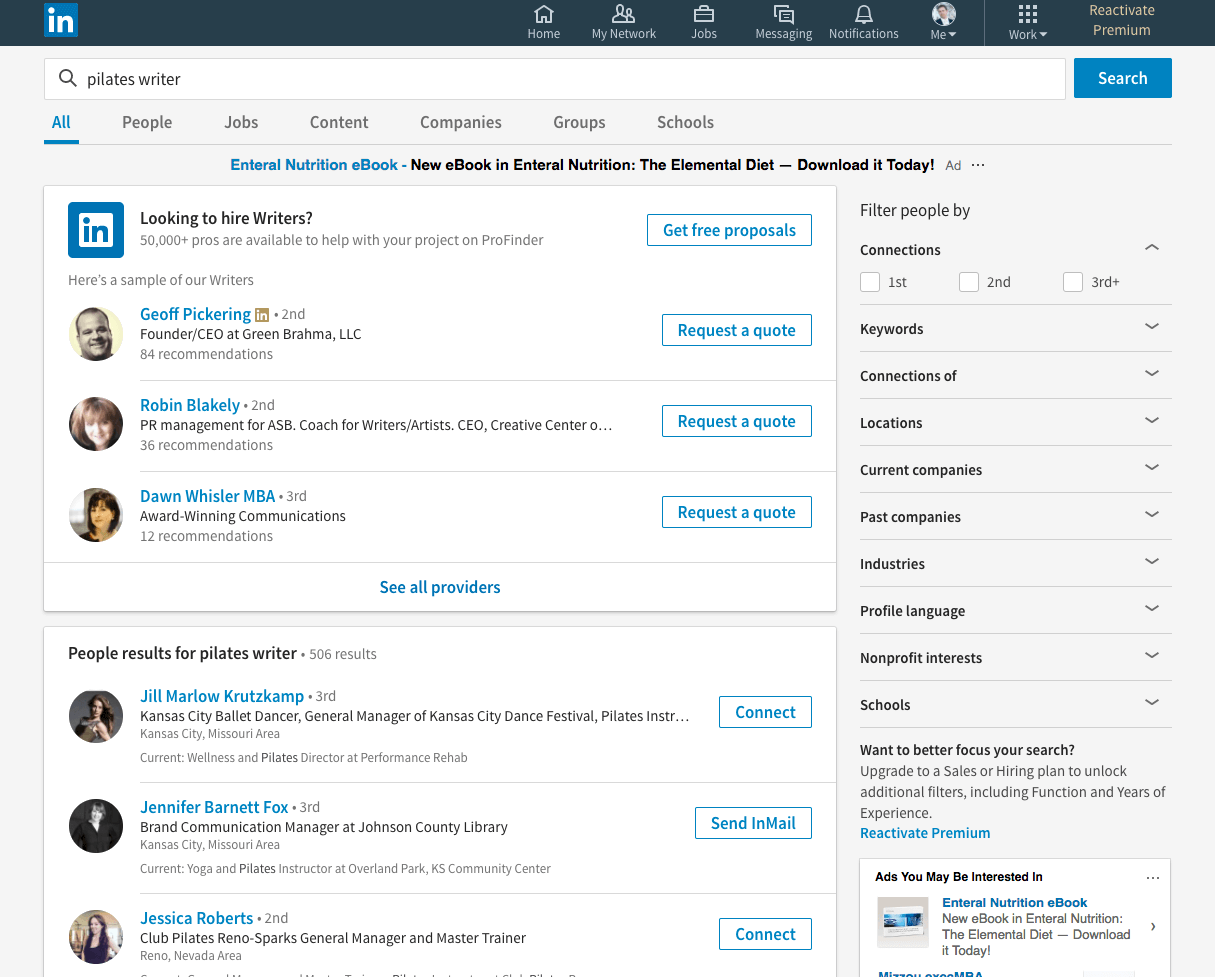Image resolution: width=1215 pixels, height=977 pixels.
Task: Connect with Jessica Roberts
Action: pos(765,934)
